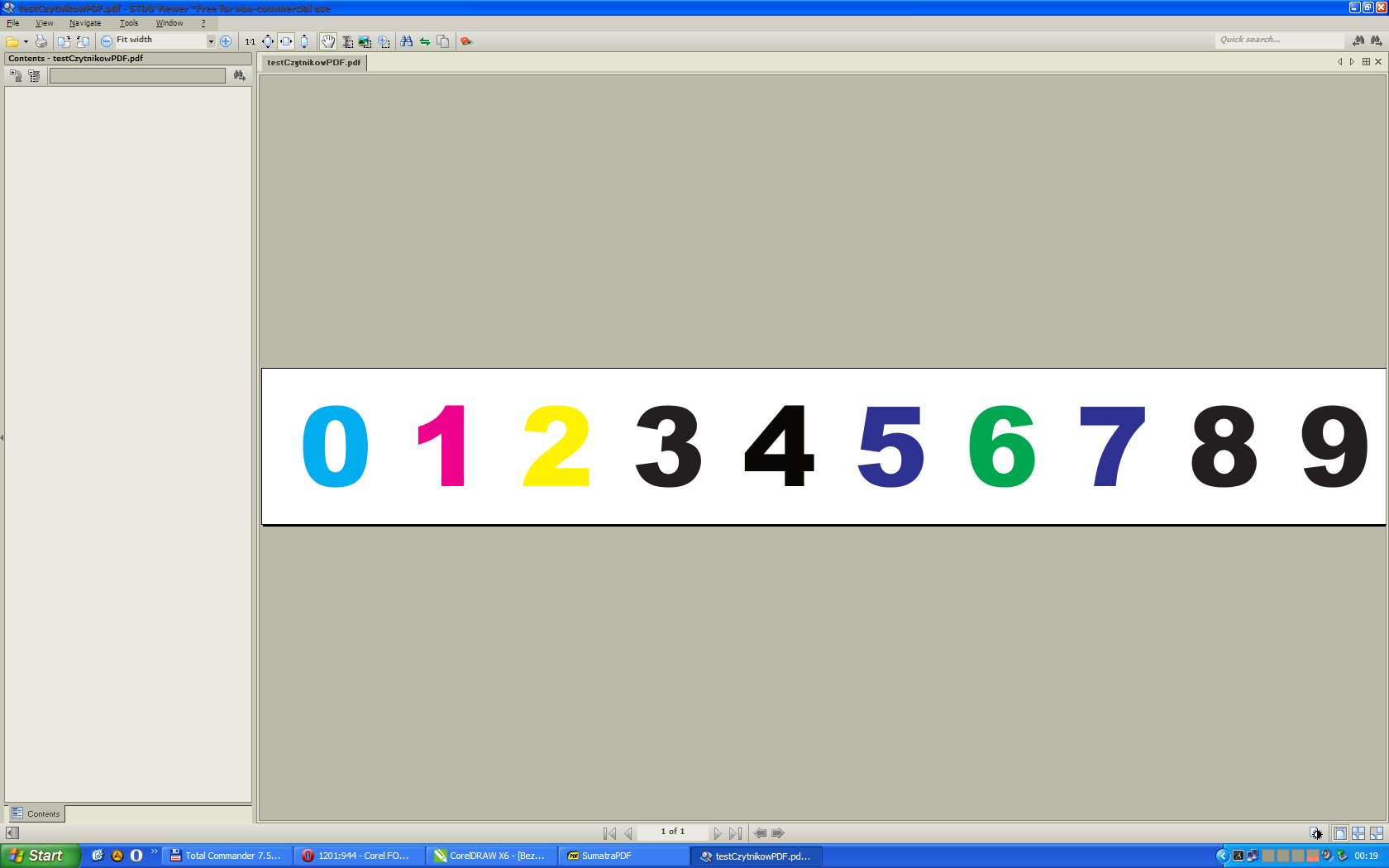The width and height of the screenshot is (1389, 868).
Task: Open the dropdown arrow beside Open file
Action: point(26,41)
